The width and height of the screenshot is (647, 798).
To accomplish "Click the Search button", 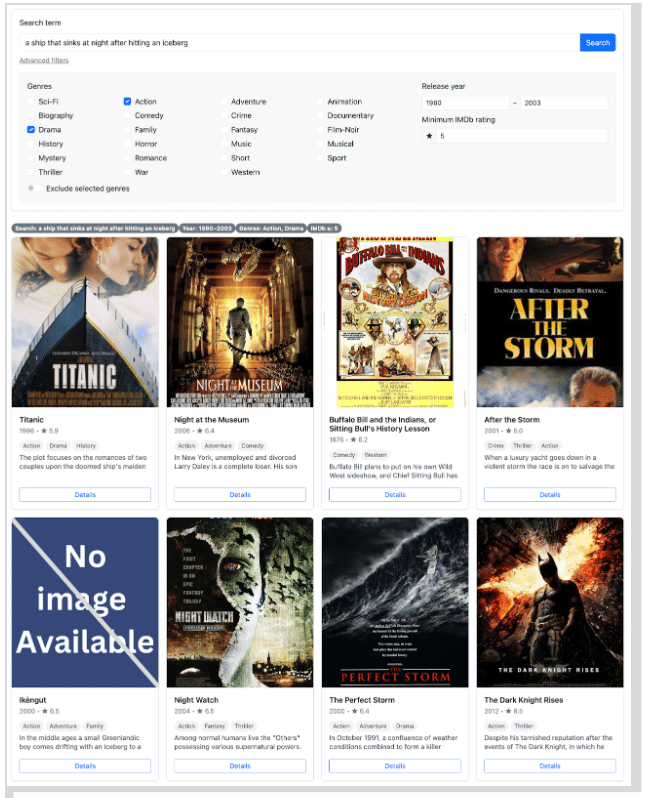I will (597, 43).
